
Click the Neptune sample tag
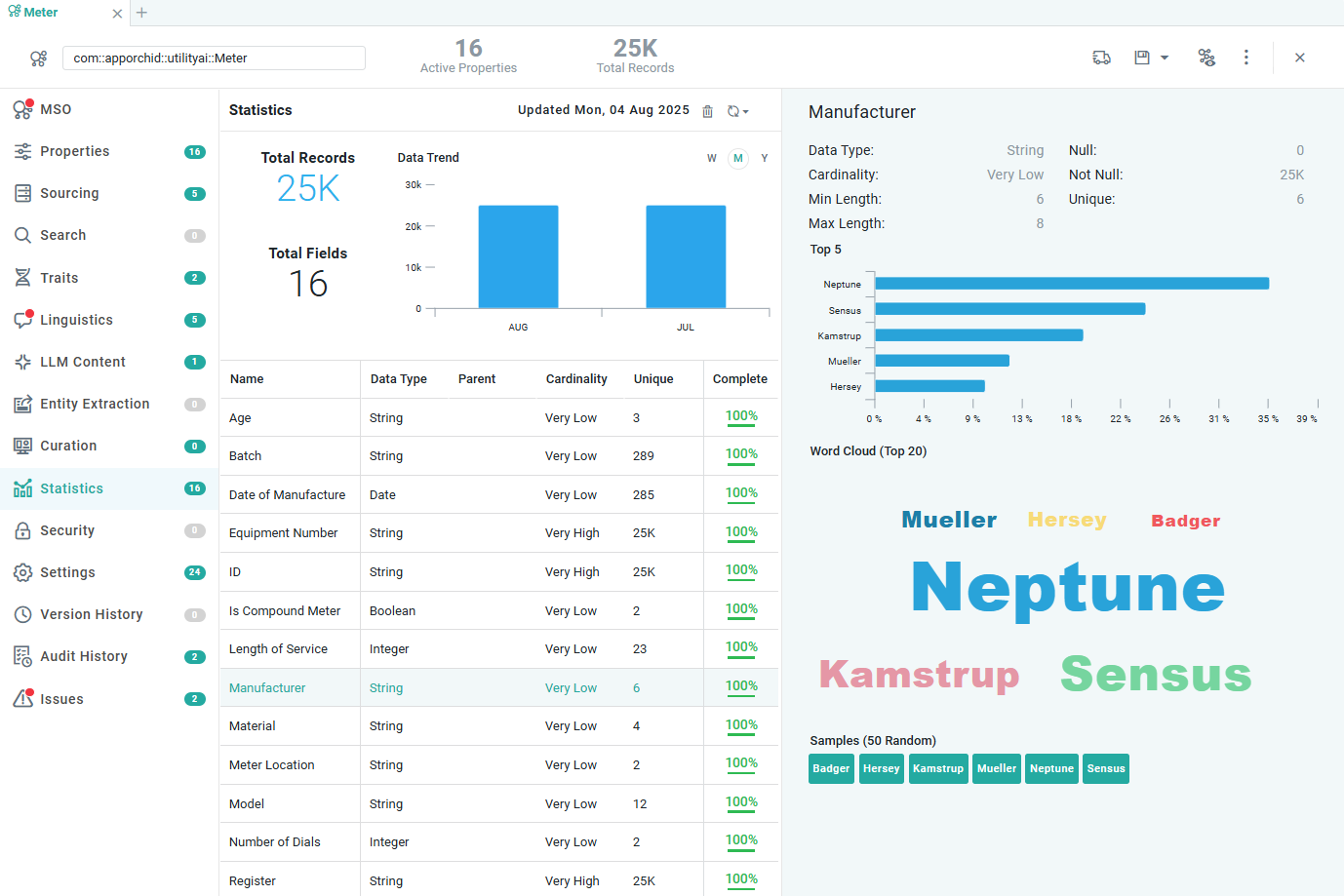(x=1051, y=768)
